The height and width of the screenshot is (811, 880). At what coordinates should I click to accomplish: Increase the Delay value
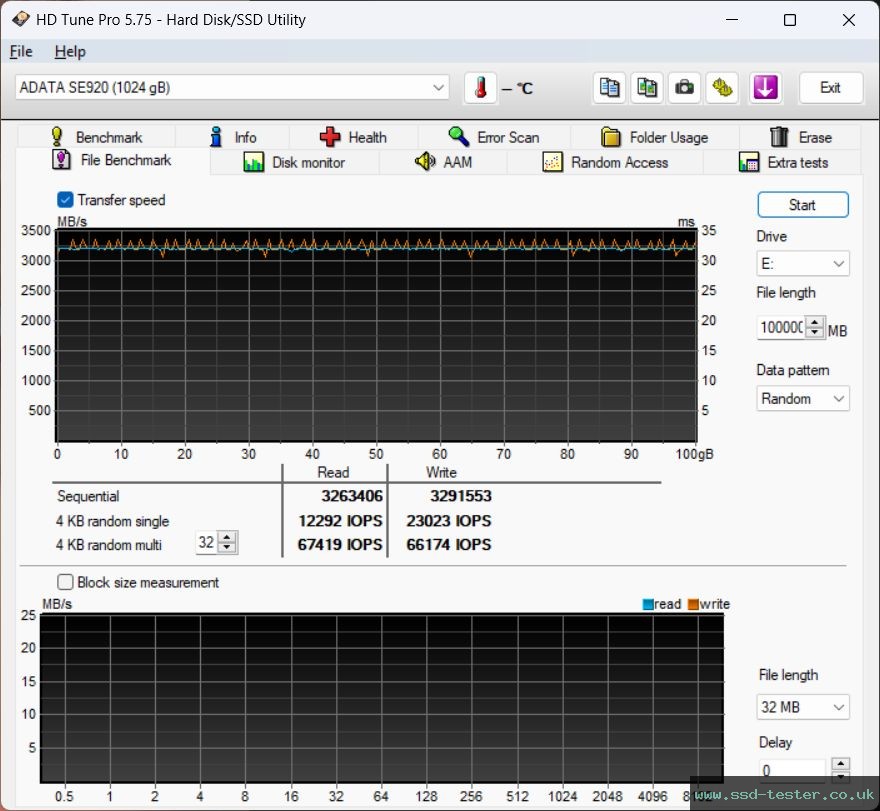point(840,764)
